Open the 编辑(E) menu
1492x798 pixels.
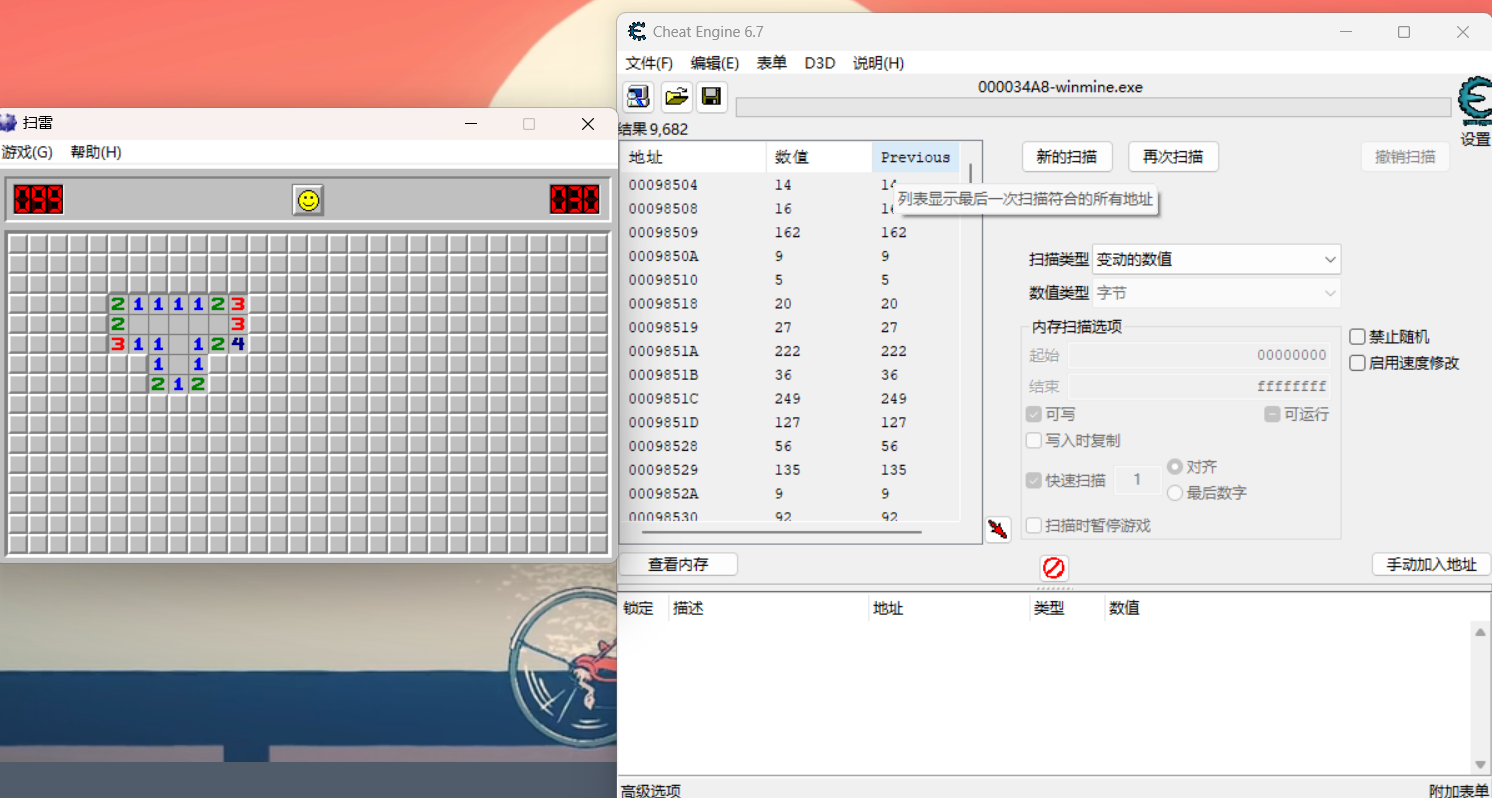pyautogui.click(x=715, y=63)
